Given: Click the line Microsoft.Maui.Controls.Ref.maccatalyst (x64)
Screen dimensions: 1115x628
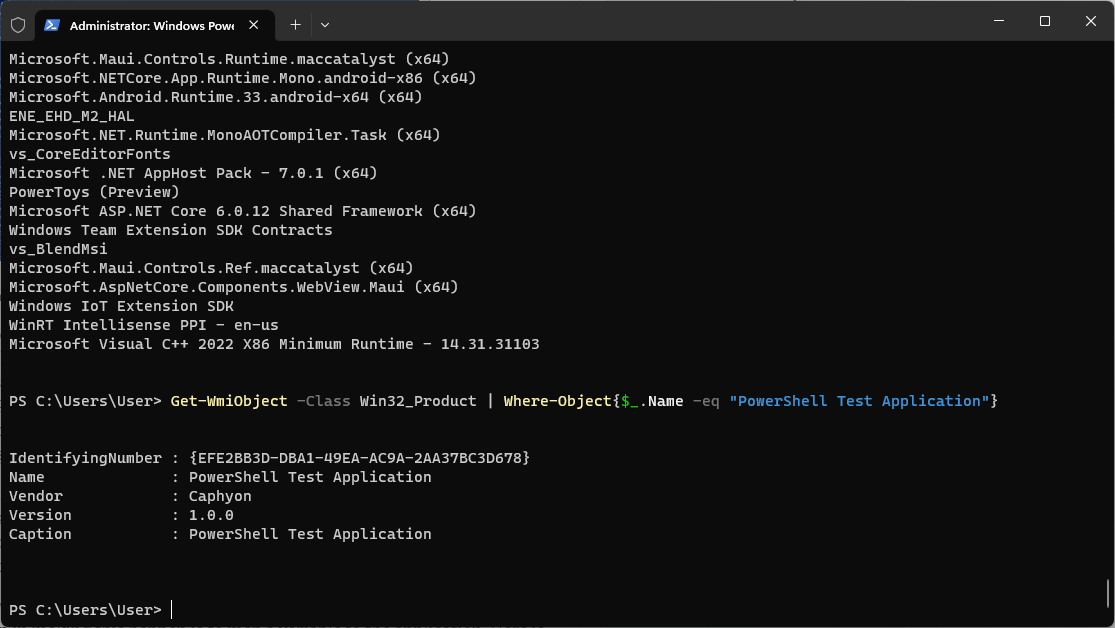Looking at the screenshot, I should [211, 268].
